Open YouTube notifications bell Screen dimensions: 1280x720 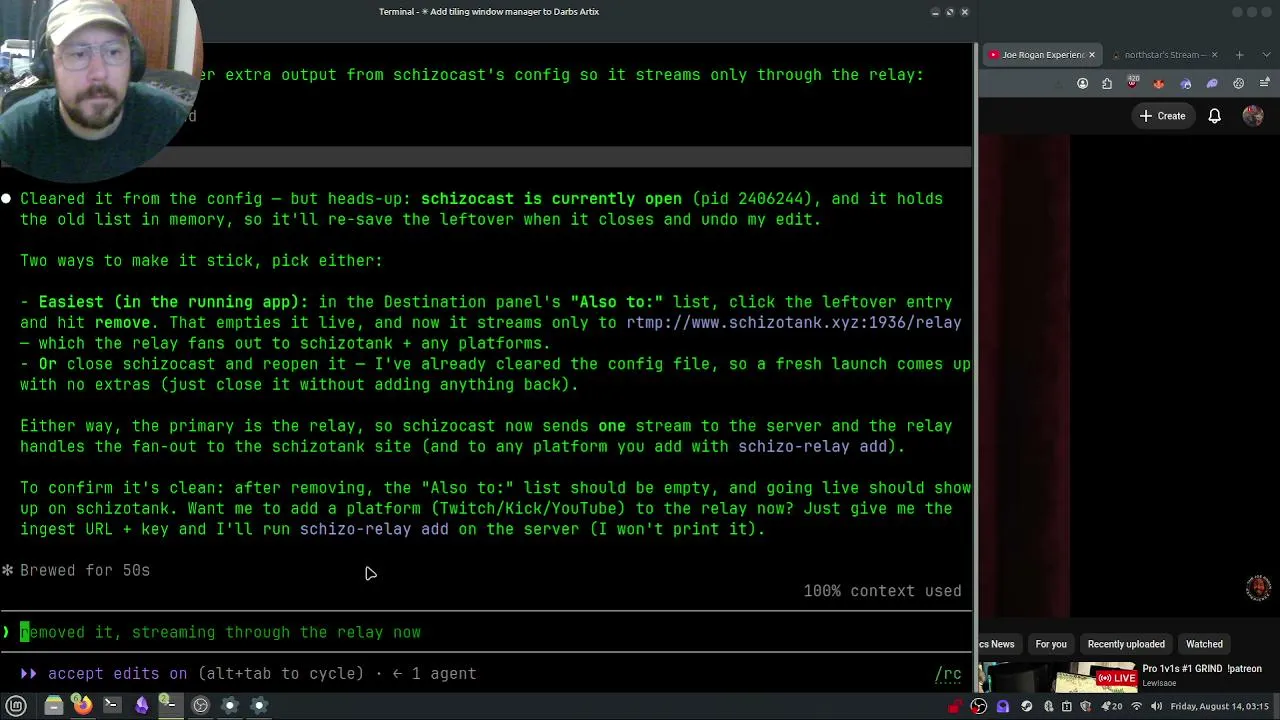(x=1214, y=116)
